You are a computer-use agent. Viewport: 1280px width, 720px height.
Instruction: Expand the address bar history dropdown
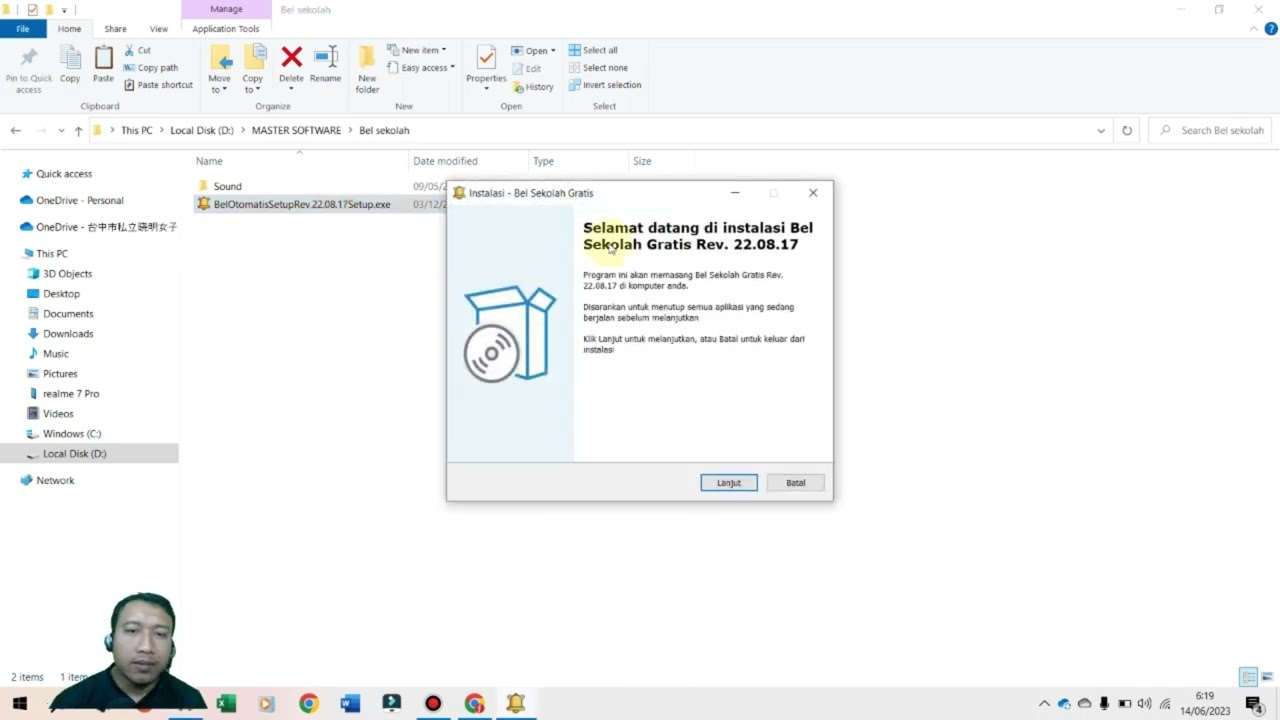point(1101,131)
